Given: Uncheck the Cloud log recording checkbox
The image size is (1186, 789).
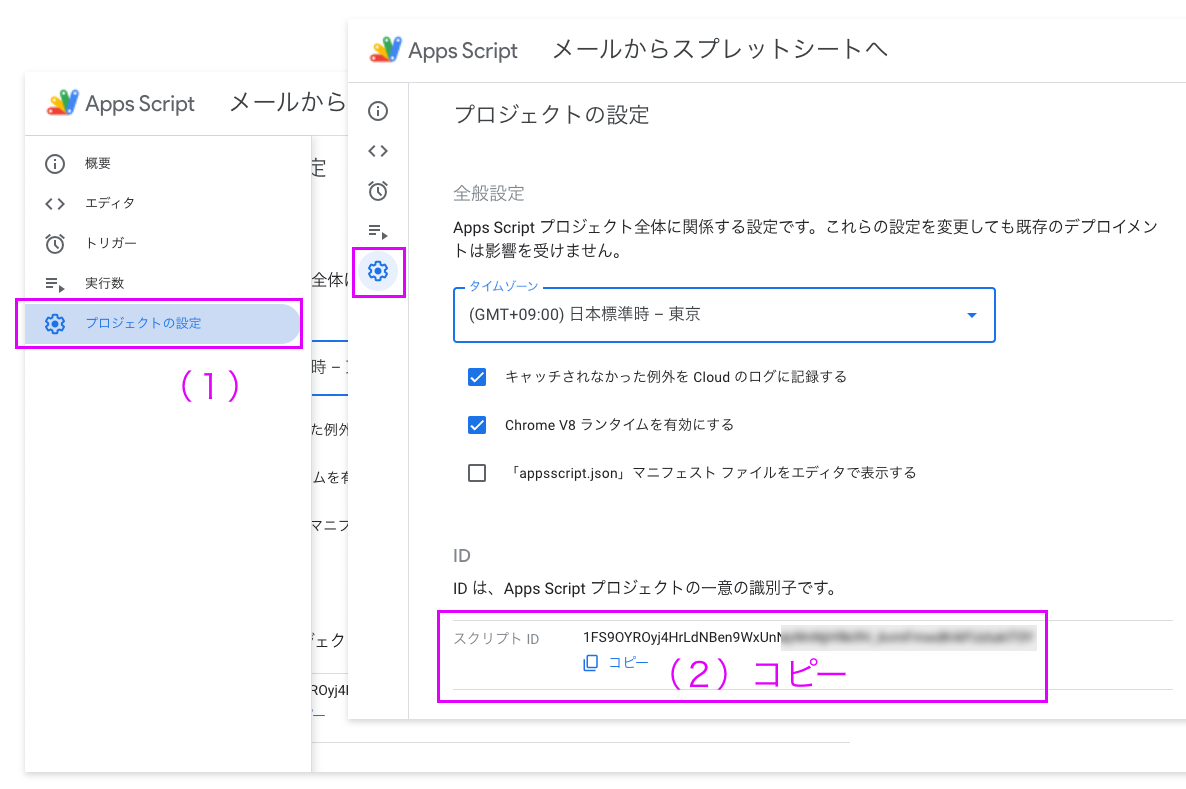Looking at the screenshot, I should (477, 377).
